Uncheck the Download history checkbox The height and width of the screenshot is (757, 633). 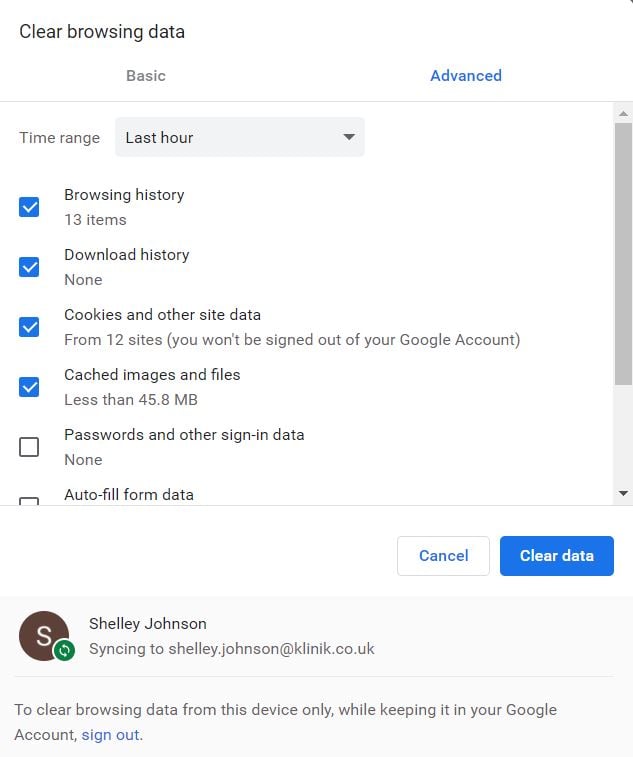(x=29, y=267)
